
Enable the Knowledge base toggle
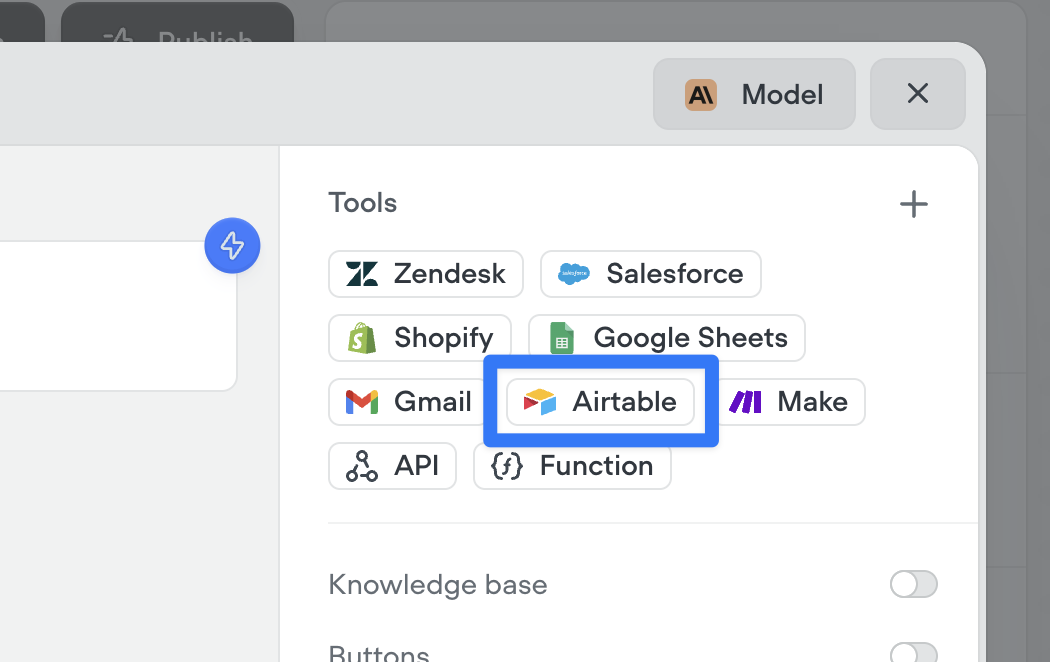(x=913, y=584)
